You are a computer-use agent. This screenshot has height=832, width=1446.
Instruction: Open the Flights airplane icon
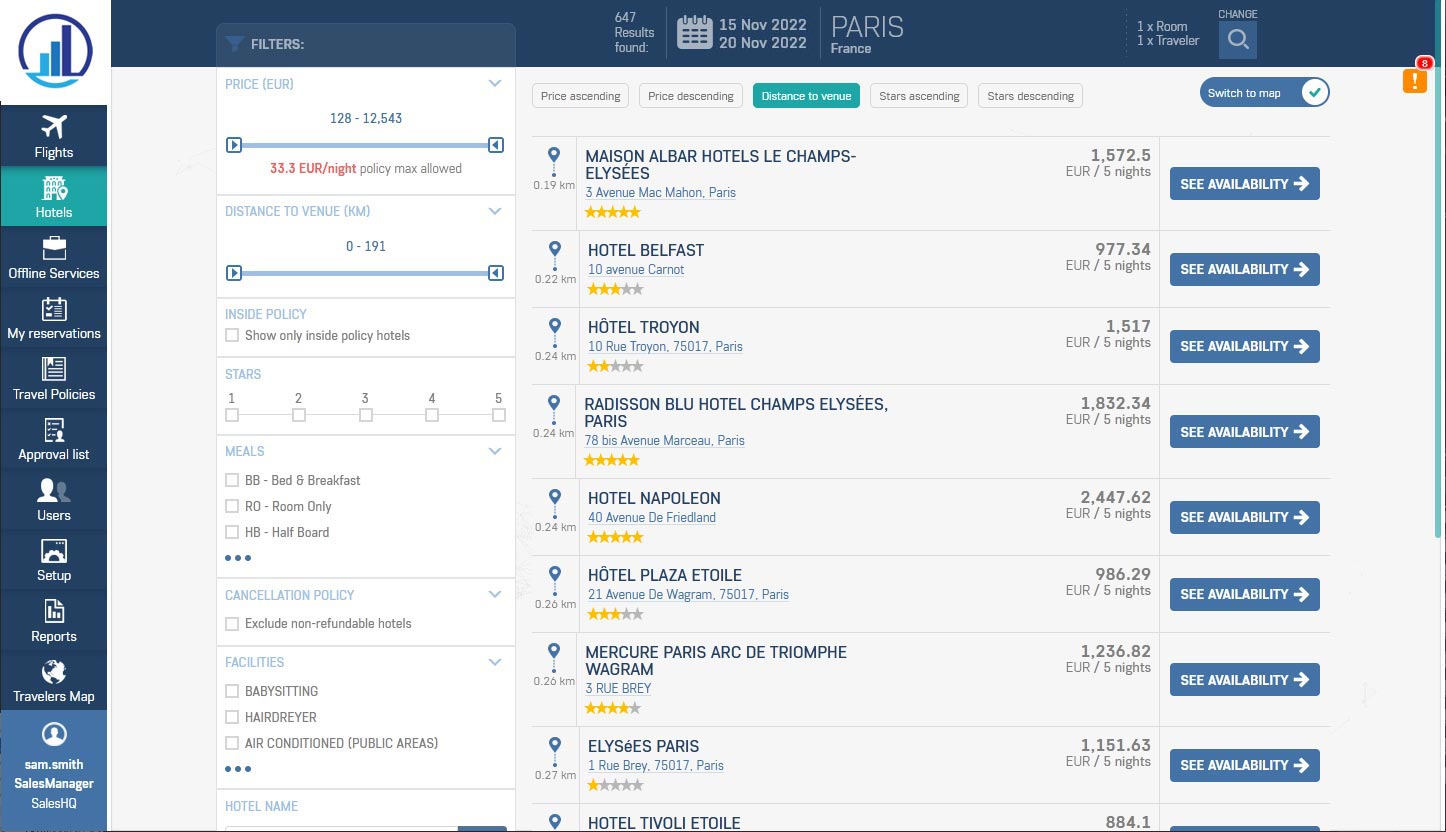coord(53,128)
